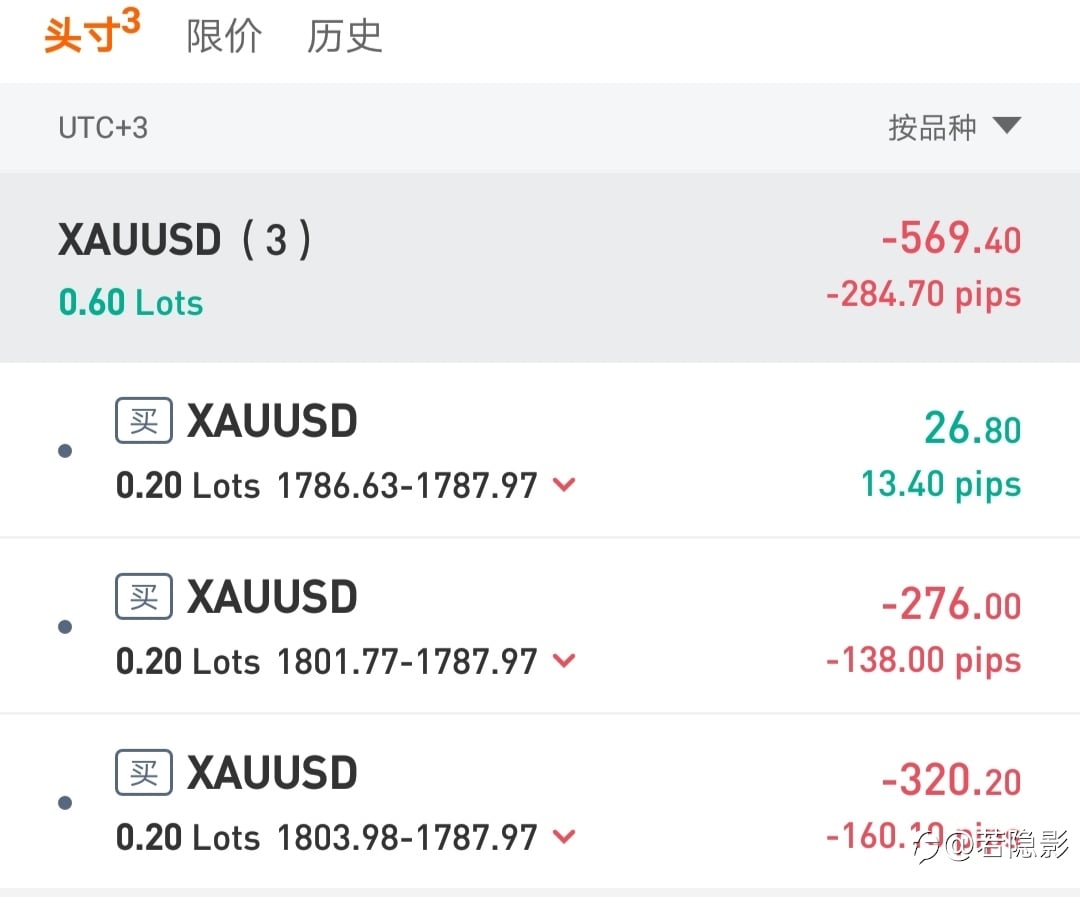Expand chevron of the 1801.77 position

point(564,660)
